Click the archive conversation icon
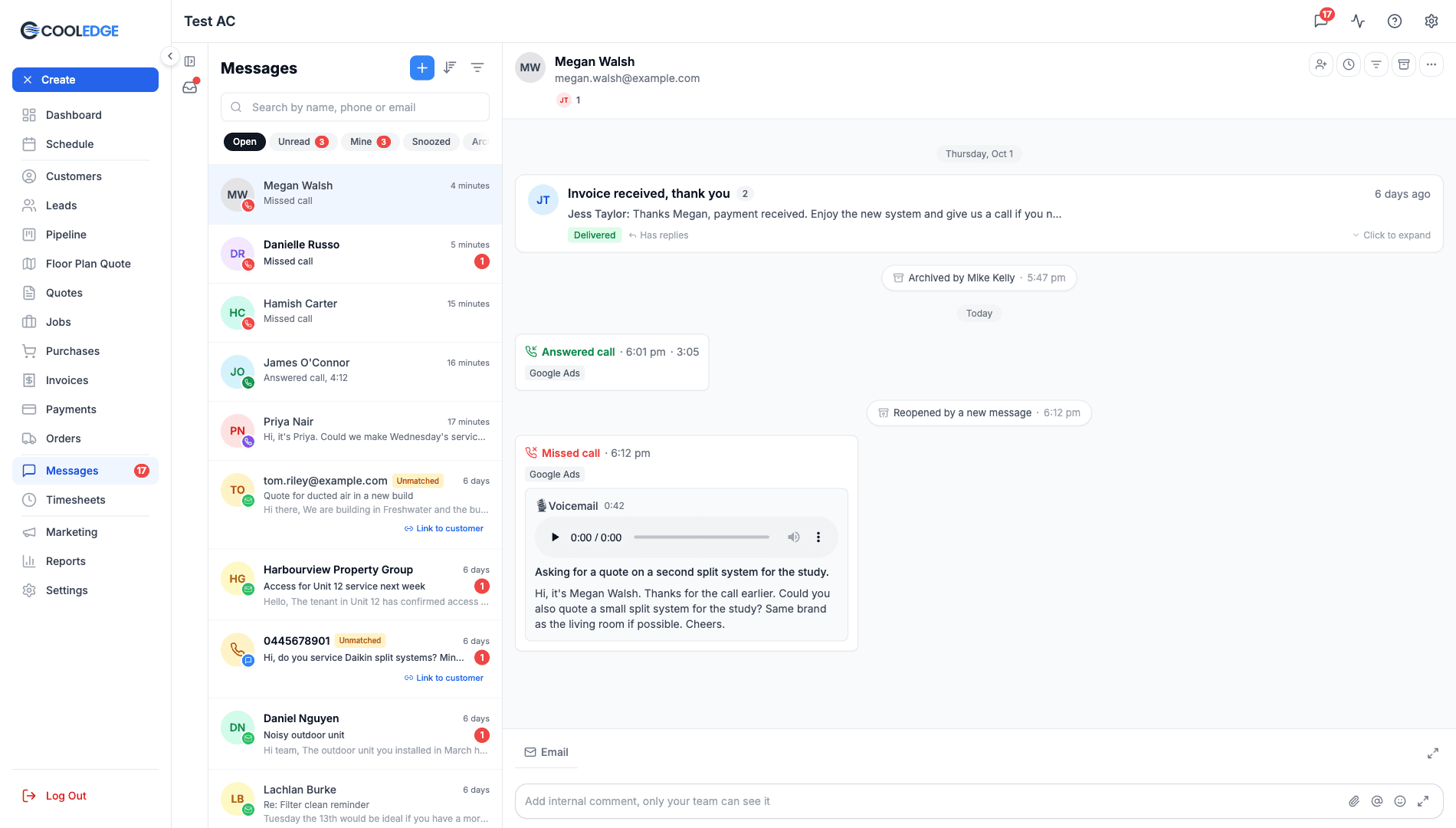 (x=1404, y=64)
